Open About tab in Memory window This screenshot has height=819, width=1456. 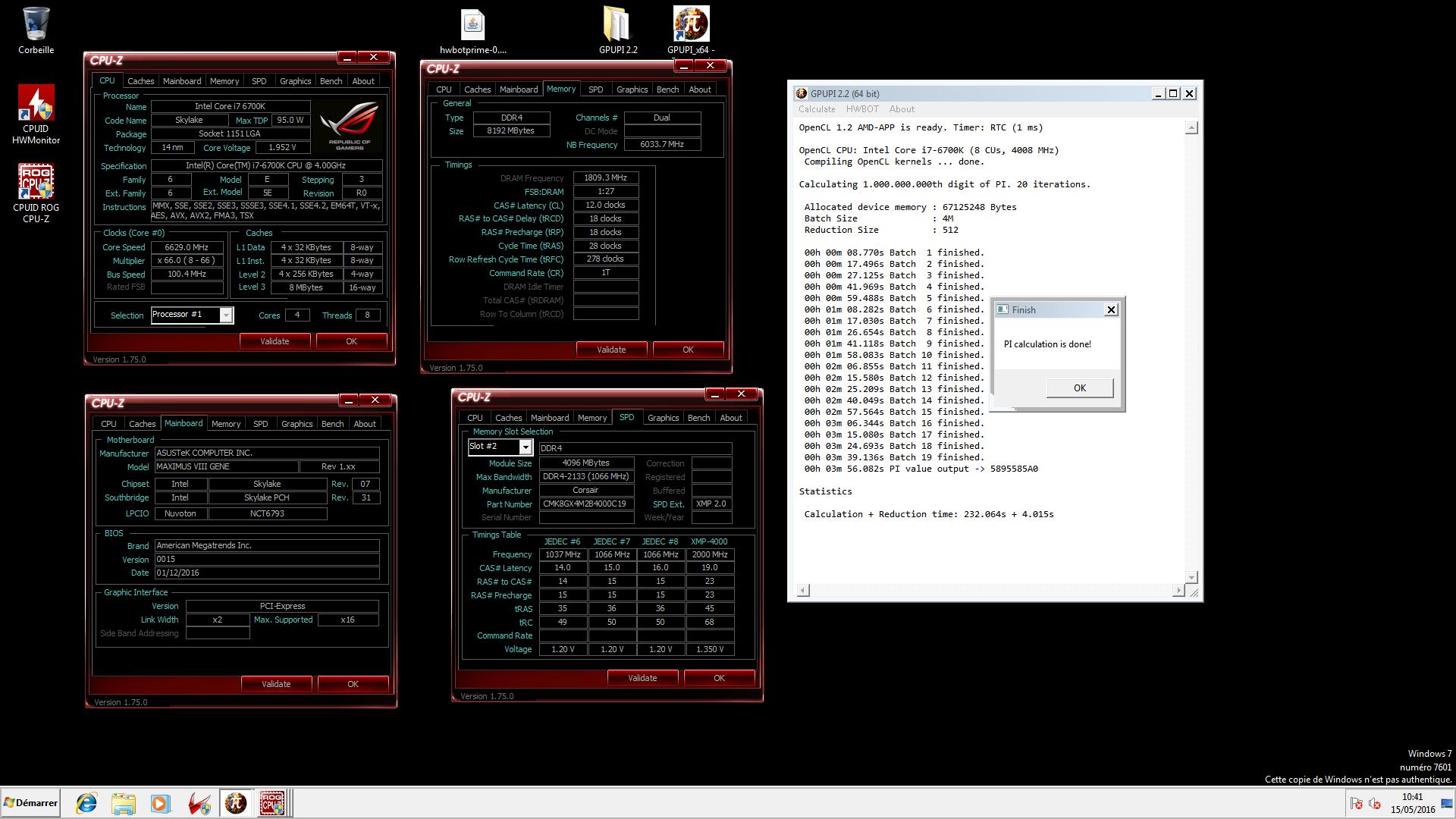click(x=699, y=89)
